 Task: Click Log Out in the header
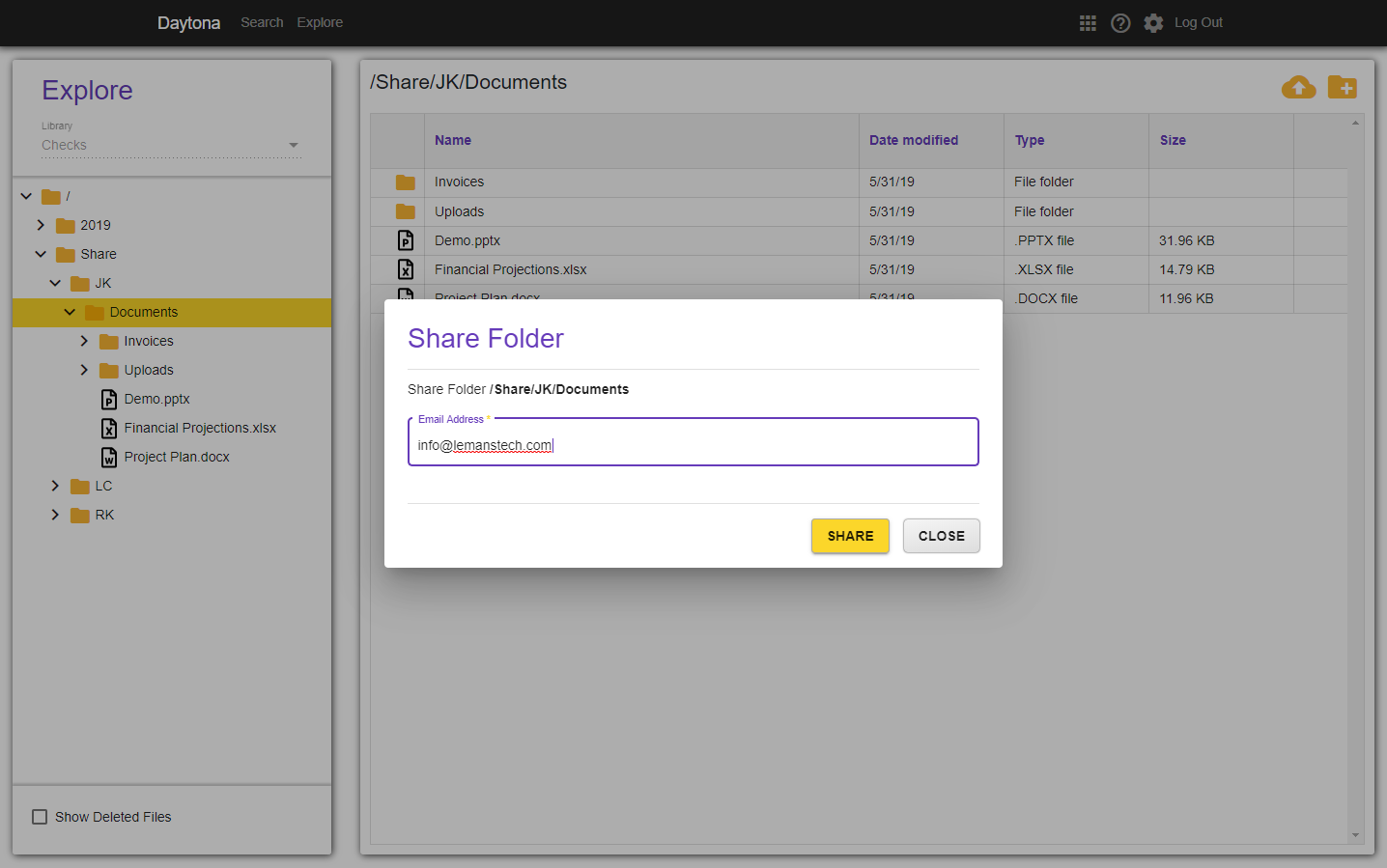click(1199, 22)
